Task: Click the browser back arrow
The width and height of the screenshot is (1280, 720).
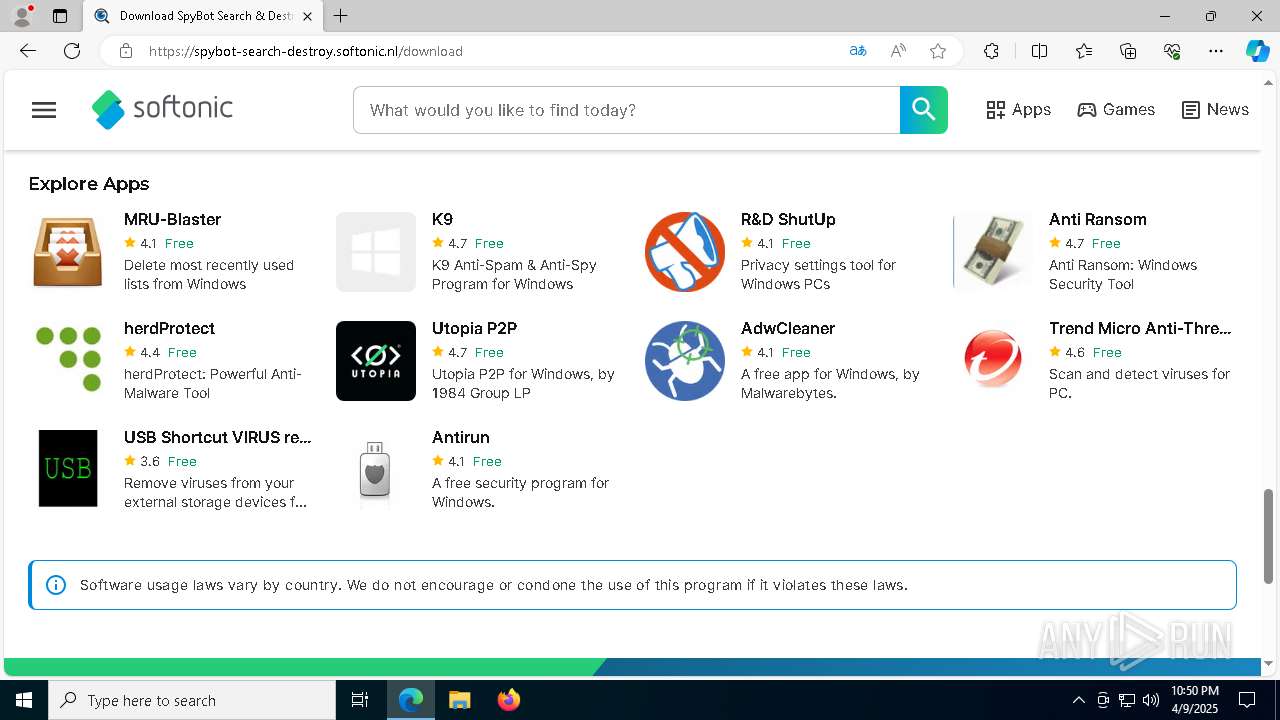Action: 28,51
